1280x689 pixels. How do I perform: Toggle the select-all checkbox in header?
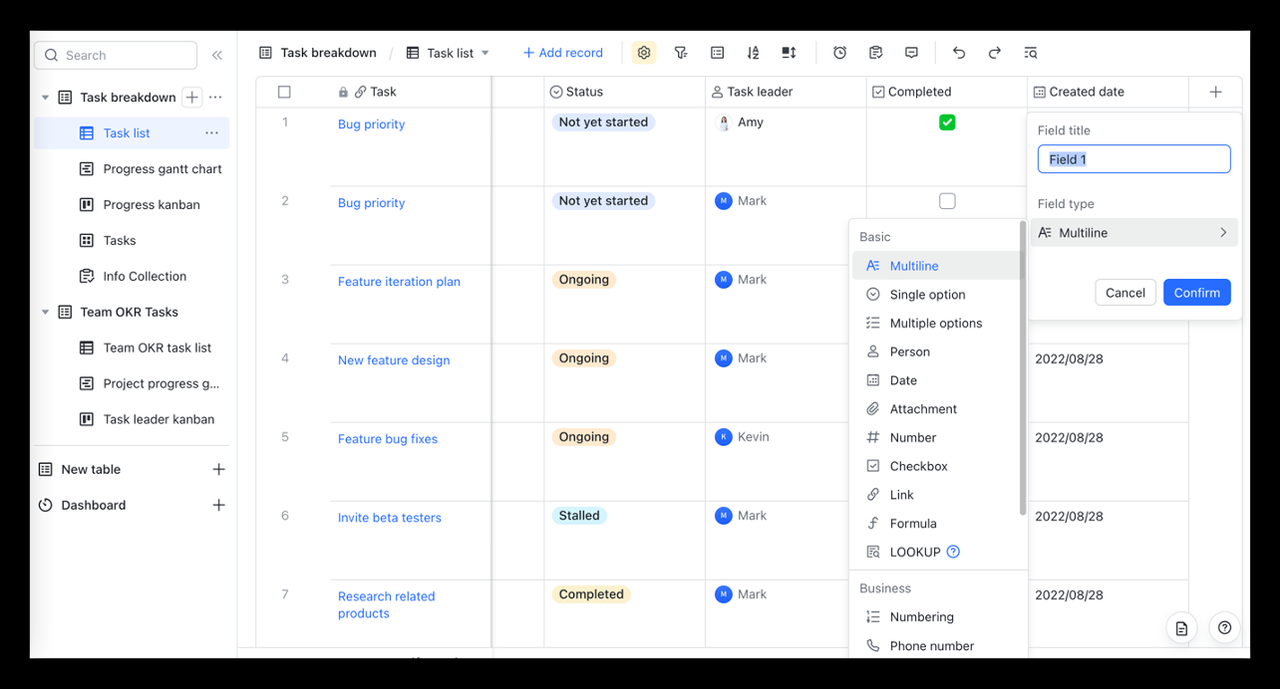coord(284,92)
